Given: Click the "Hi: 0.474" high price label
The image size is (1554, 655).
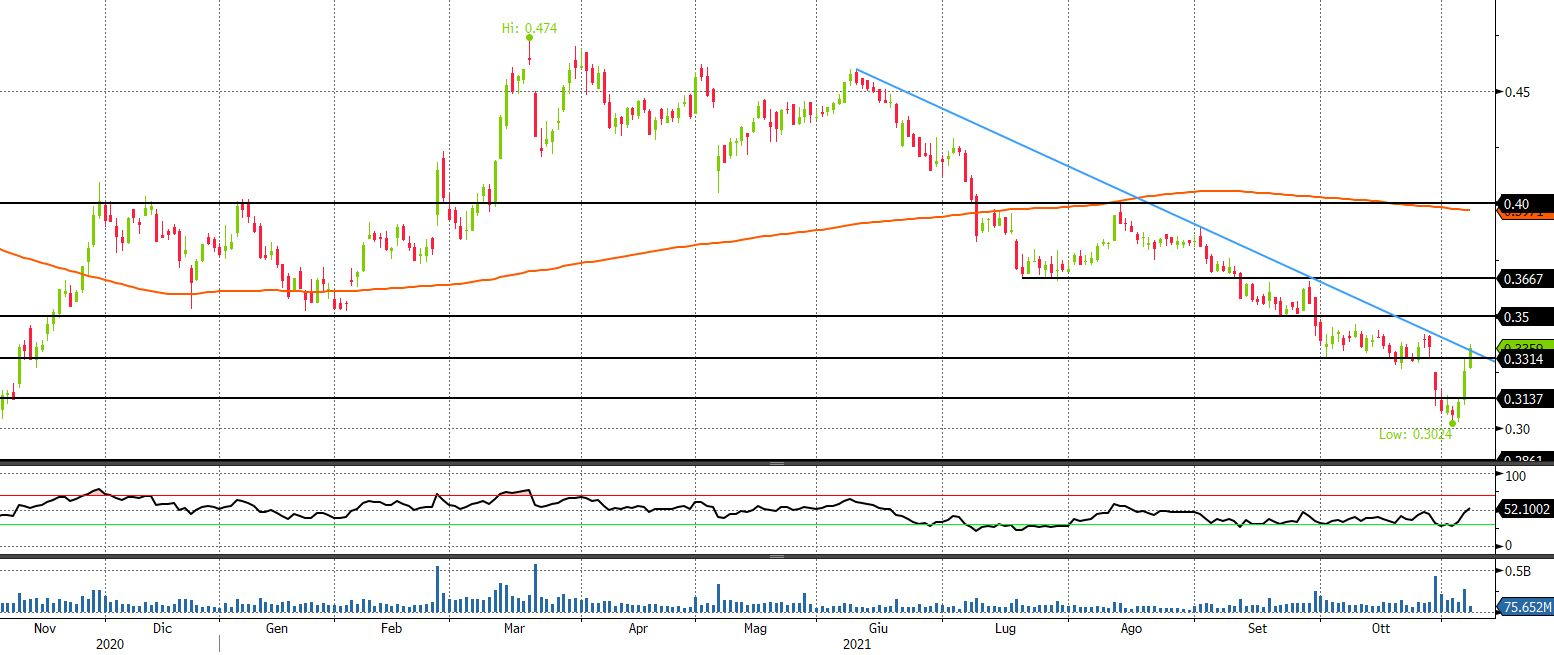Looking at the screenshot, I should pos(529,29).
